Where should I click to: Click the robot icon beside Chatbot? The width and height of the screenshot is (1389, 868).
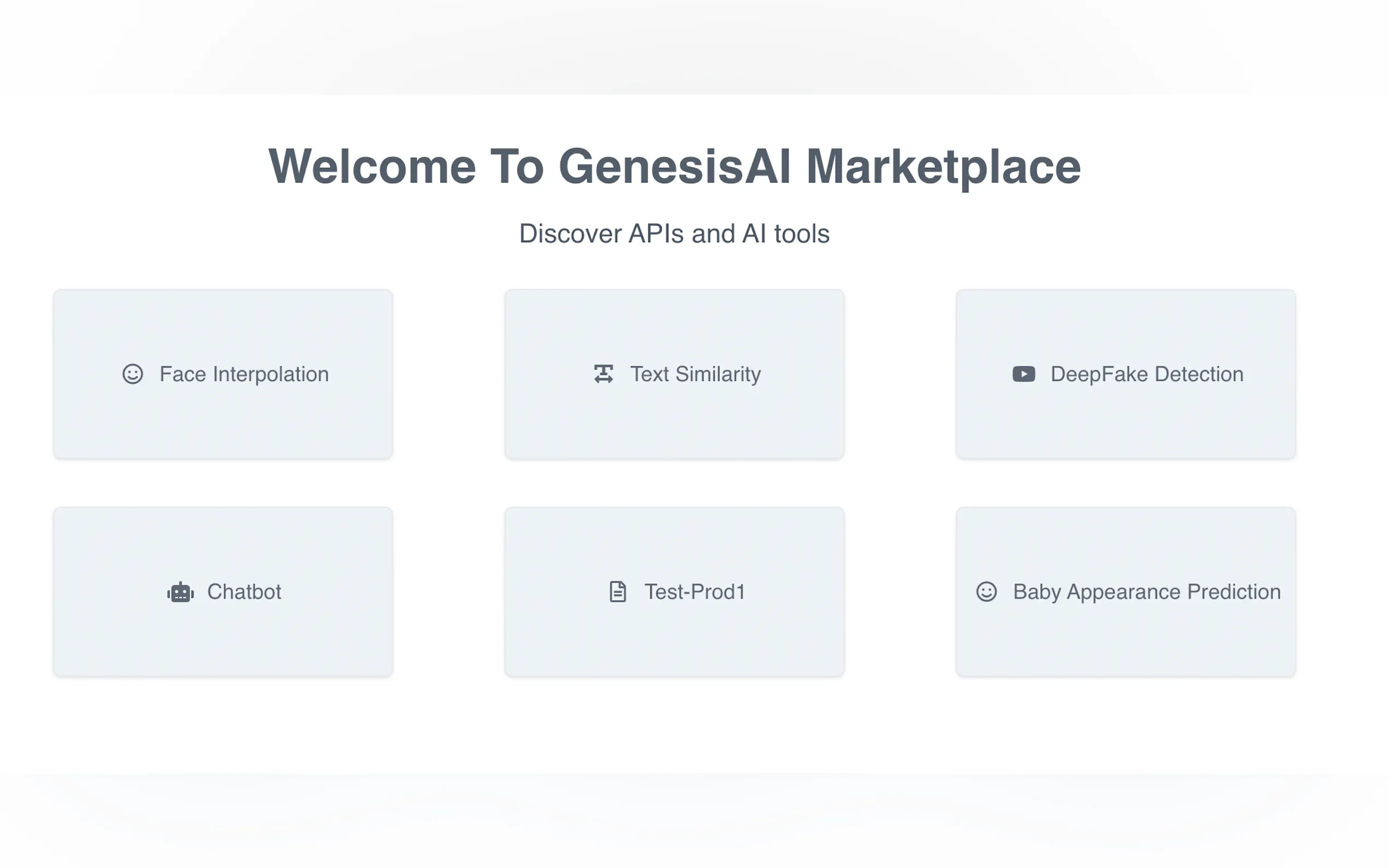click(180, 592)
